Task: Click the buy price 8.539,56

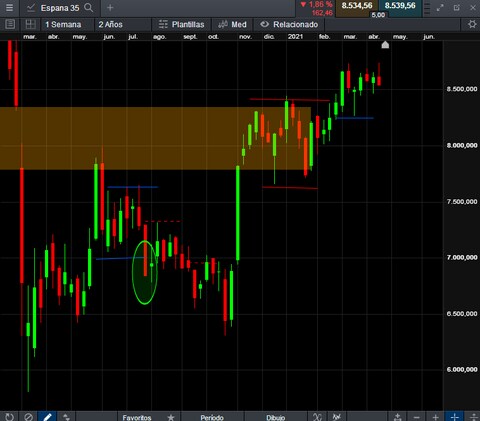Action: [x=400, y=6]
